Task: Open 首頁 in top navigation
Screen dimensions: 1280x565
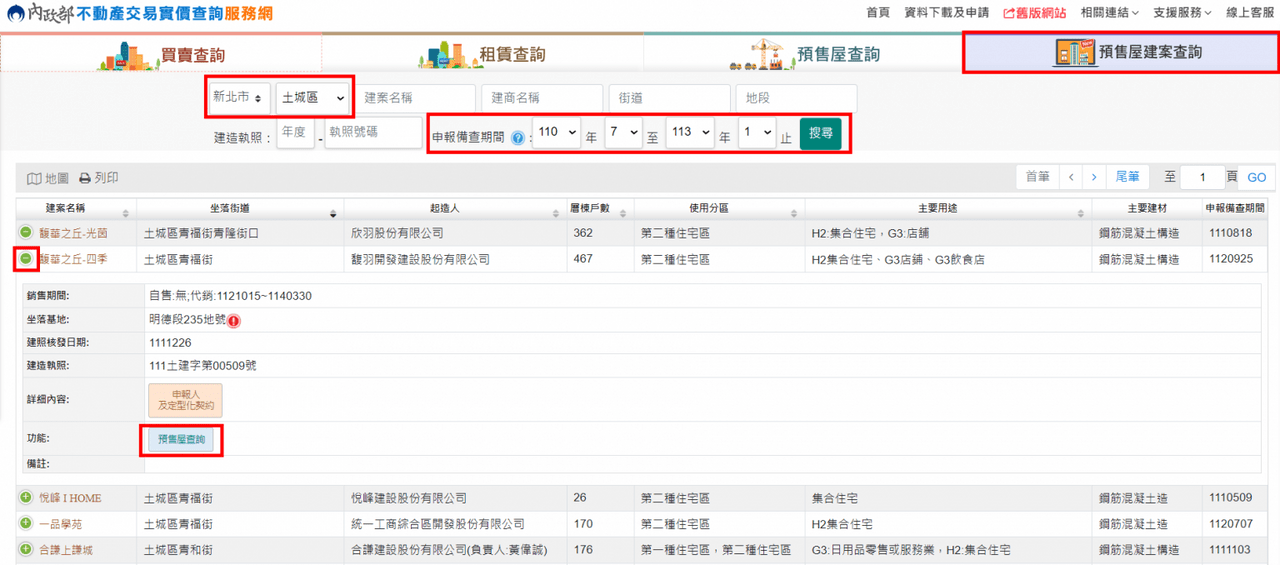Action: pyautogui.click(x=878, y=13)
